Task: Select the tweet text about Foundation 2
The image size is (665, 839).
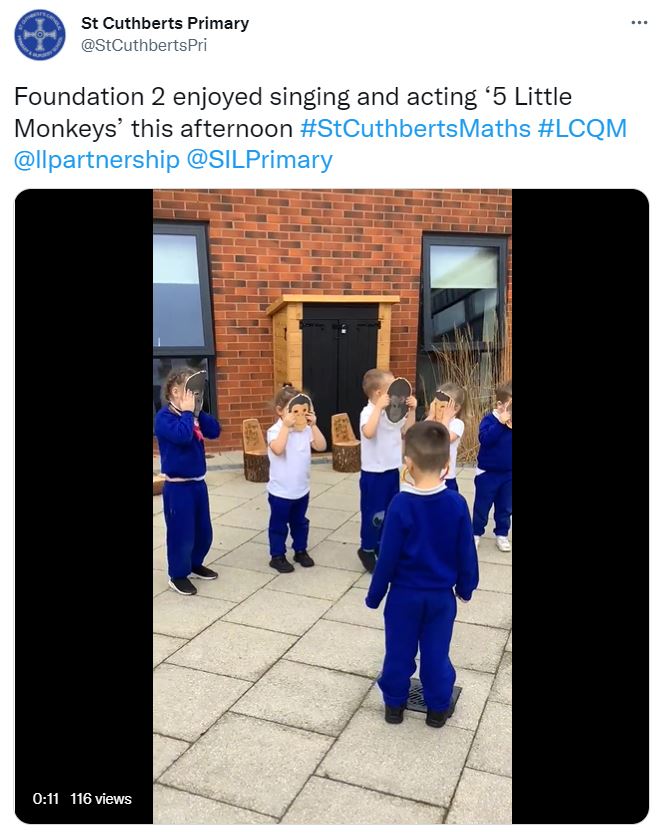Action: [x=320, y=128]
